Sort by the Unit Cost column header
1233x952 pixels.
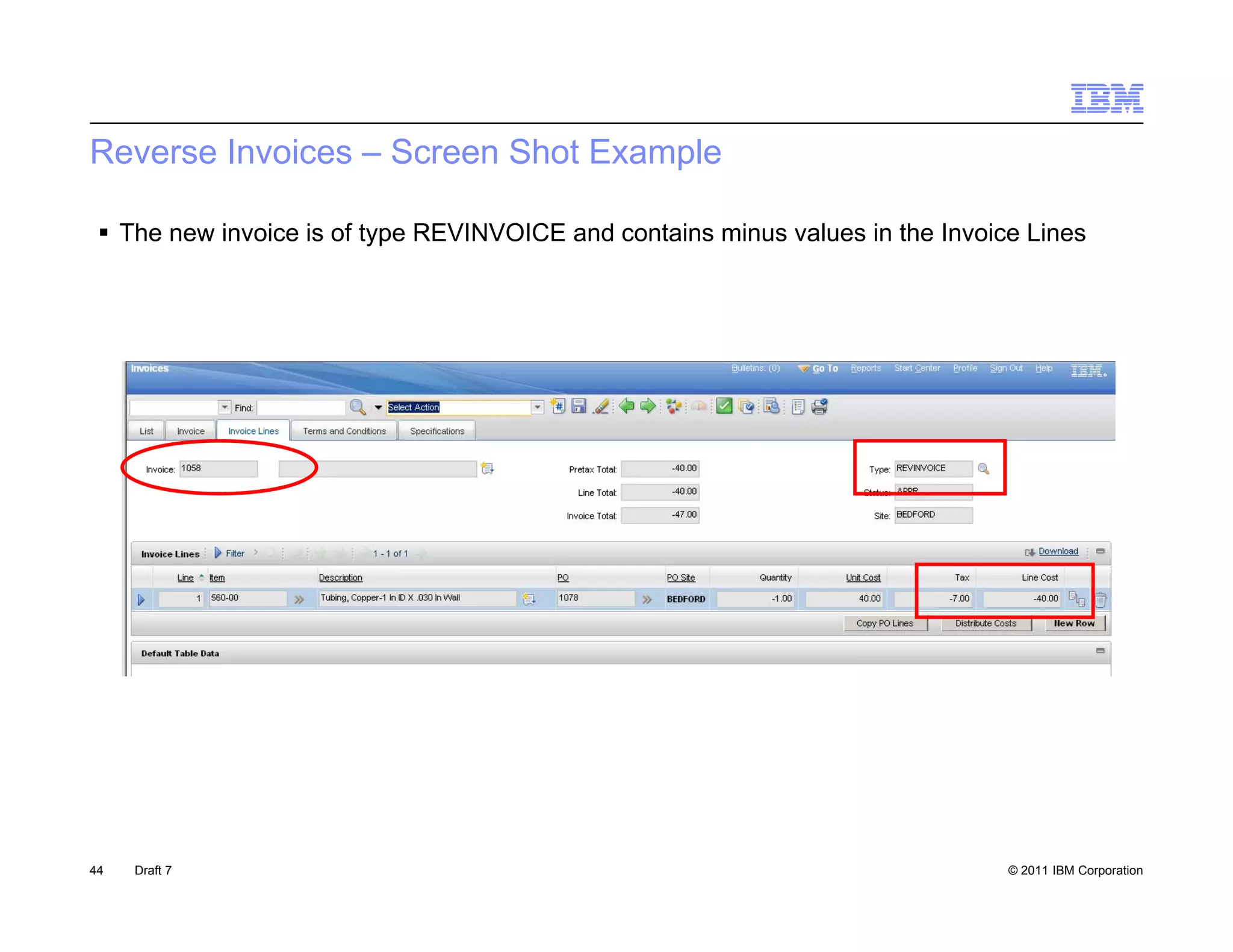[x=863, y=578]
